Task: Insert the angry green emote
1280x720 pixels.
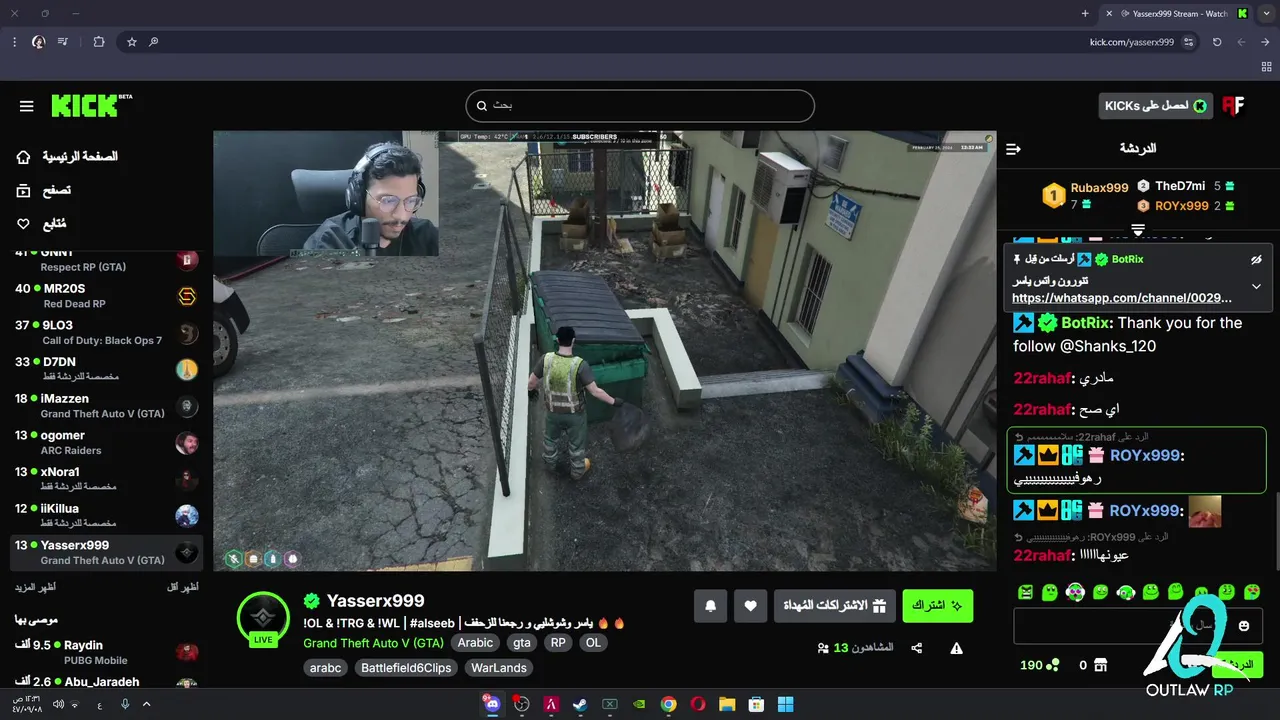Action: (x=1025, y=593)
